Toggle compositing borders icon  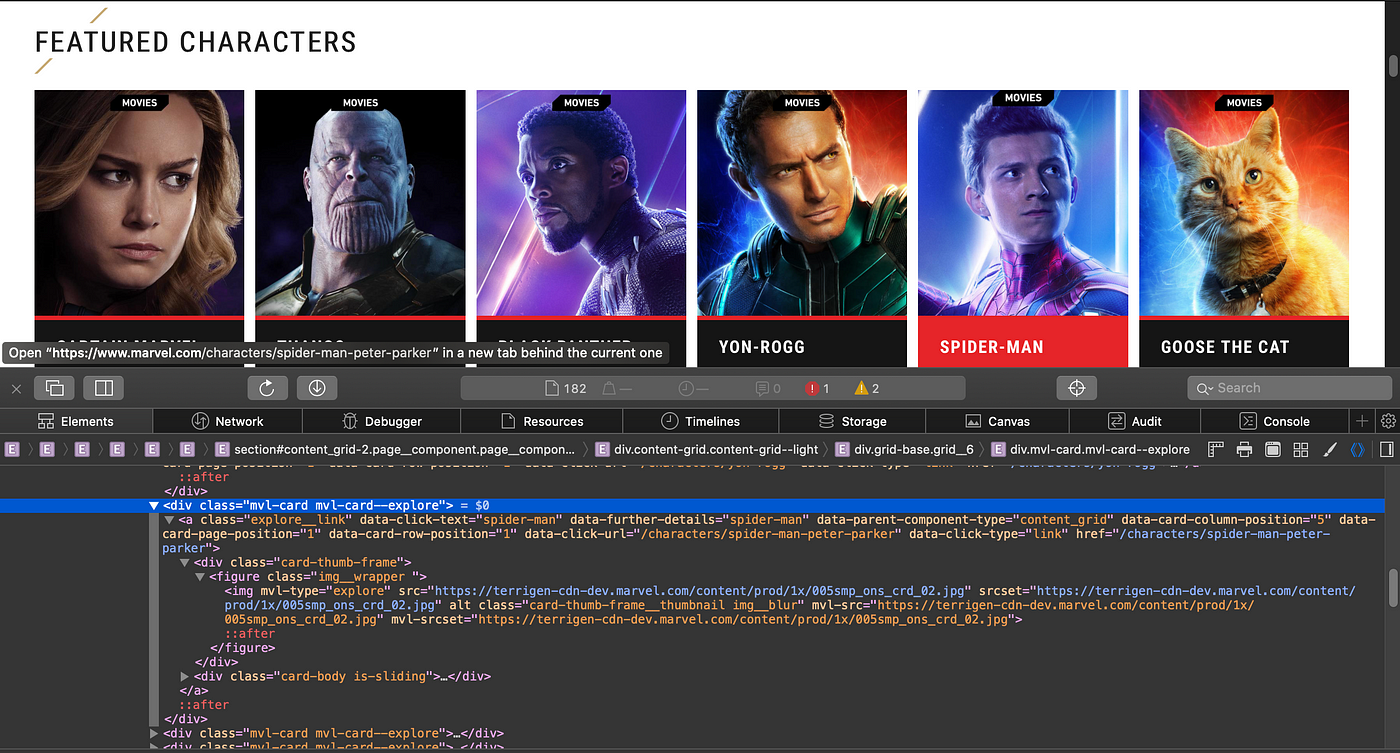click(x=1272, y=450)
